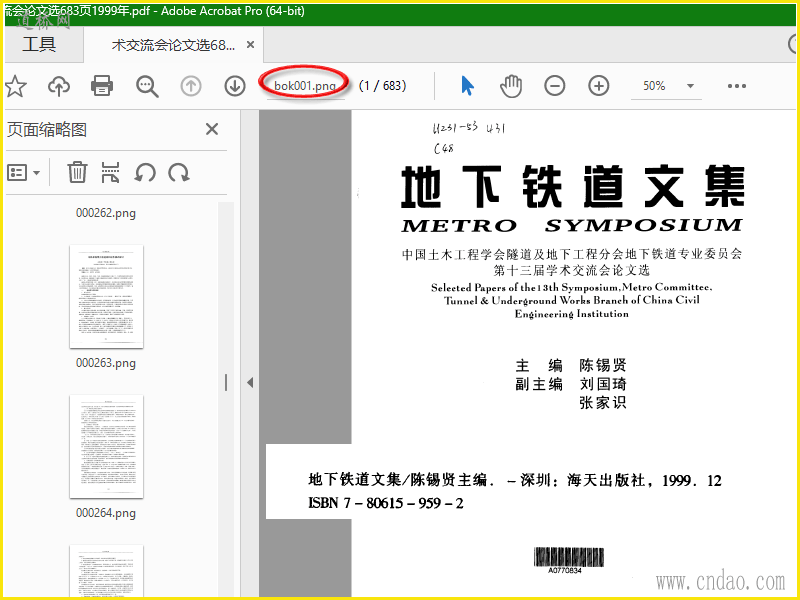
Task: Click the 50% zoom value field
Action: point(654,86)
